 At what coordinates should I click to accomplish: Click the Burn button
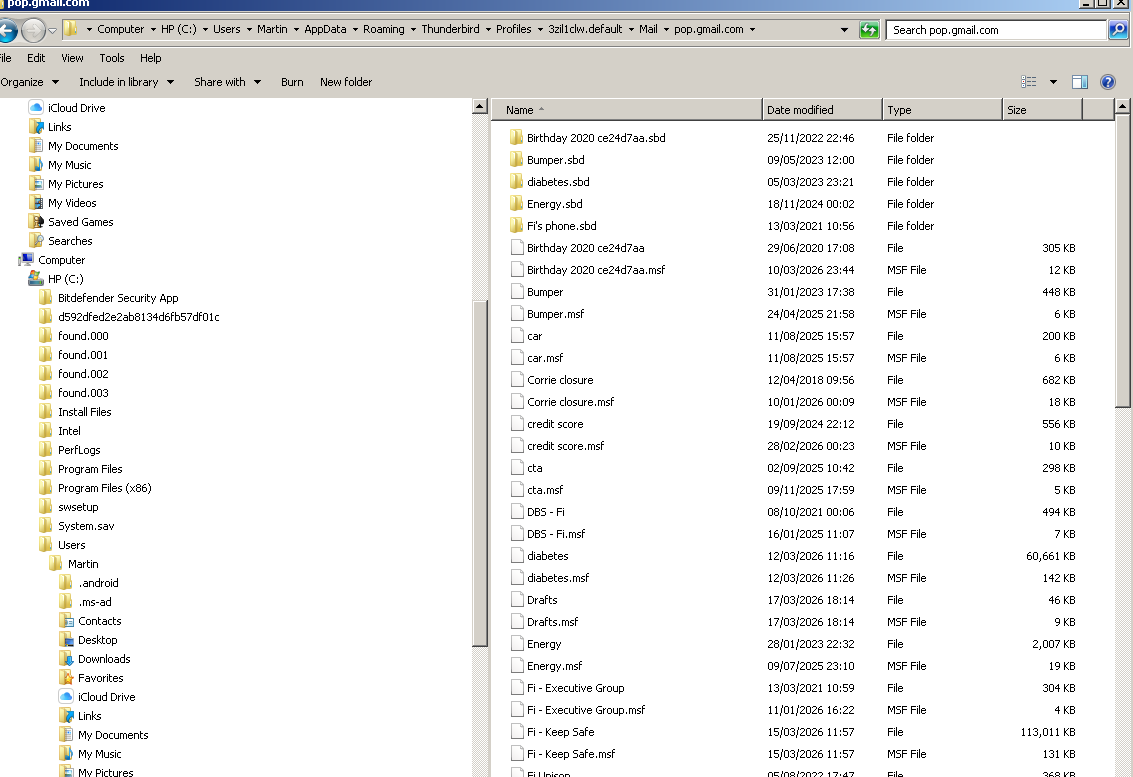(292, 82)
